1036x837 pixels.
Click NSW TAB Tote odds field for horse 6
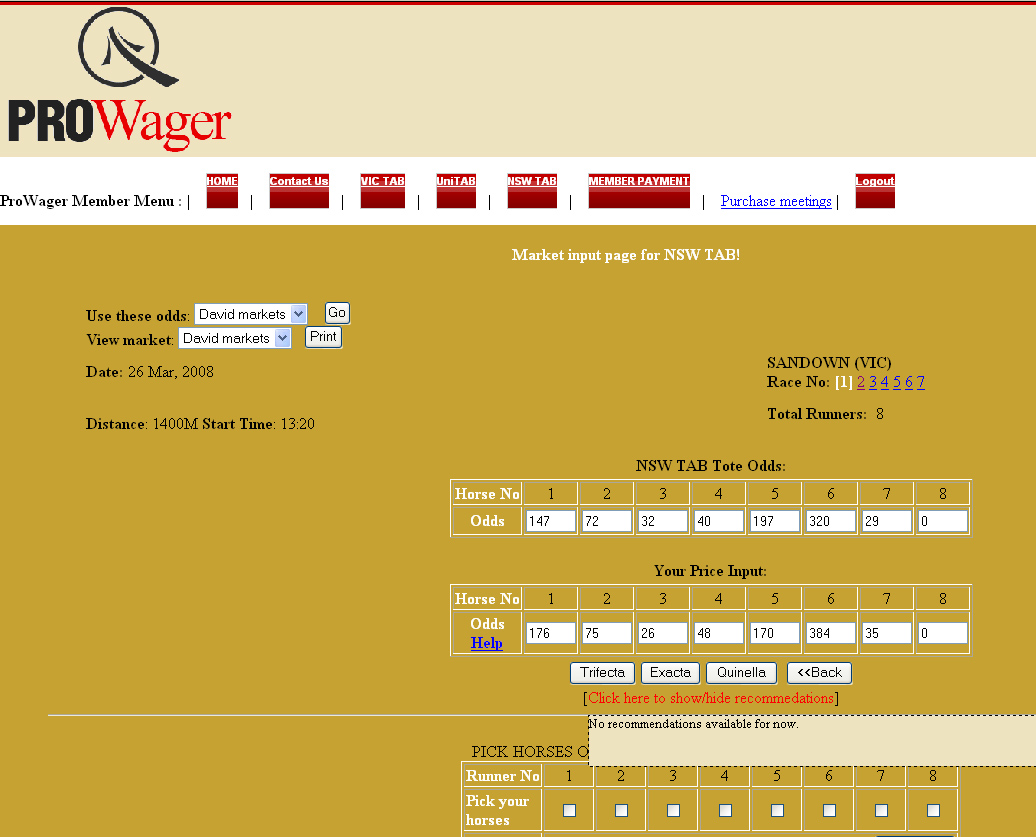click(x=831, y=521)
